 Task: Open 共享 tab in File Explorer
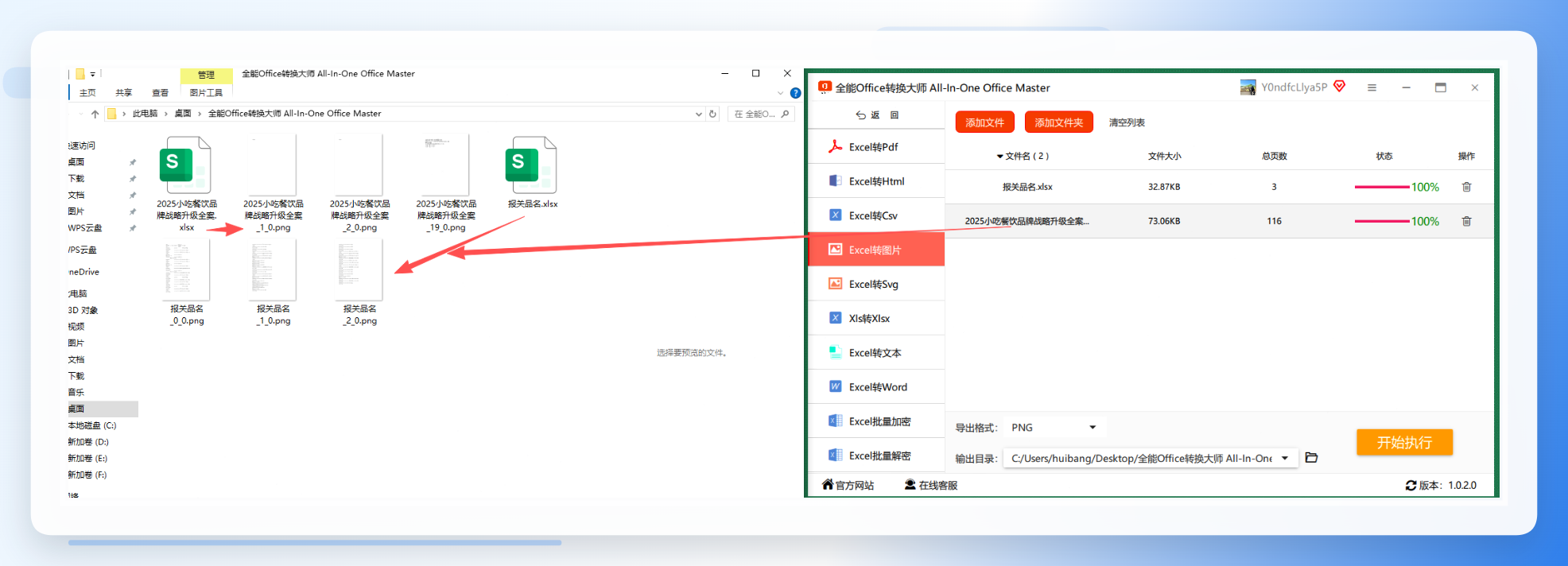(123, 93)
